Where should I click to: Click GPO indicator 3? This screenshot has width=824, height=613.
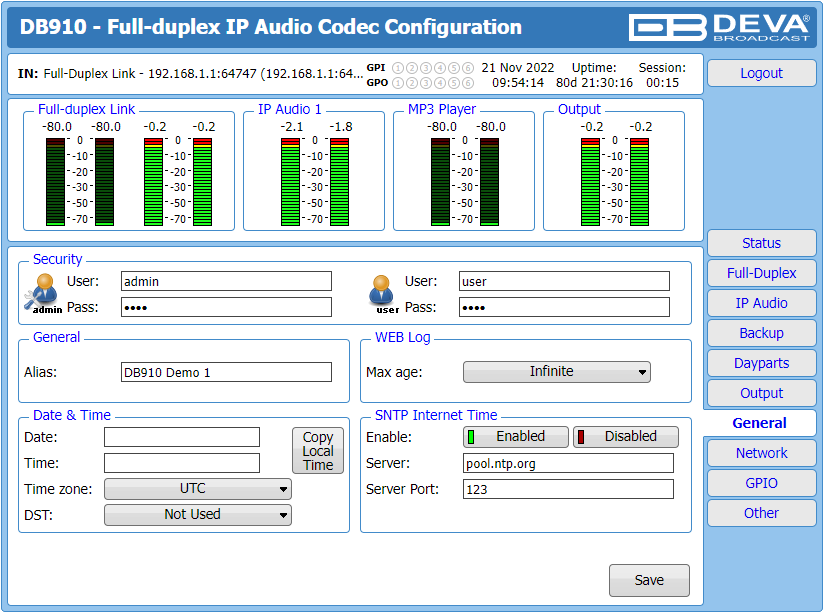(x=426, y=83)
